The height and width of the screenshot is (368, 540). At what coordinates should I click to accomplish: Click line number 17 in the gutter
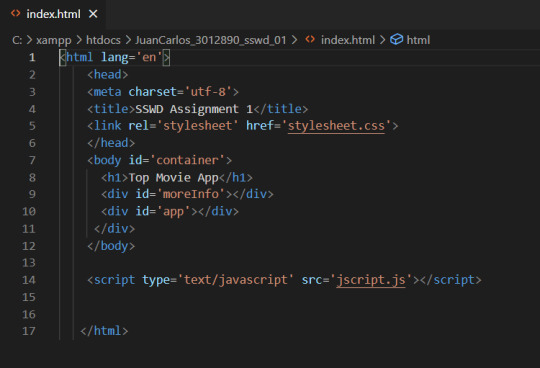click(x=29, y=331)
